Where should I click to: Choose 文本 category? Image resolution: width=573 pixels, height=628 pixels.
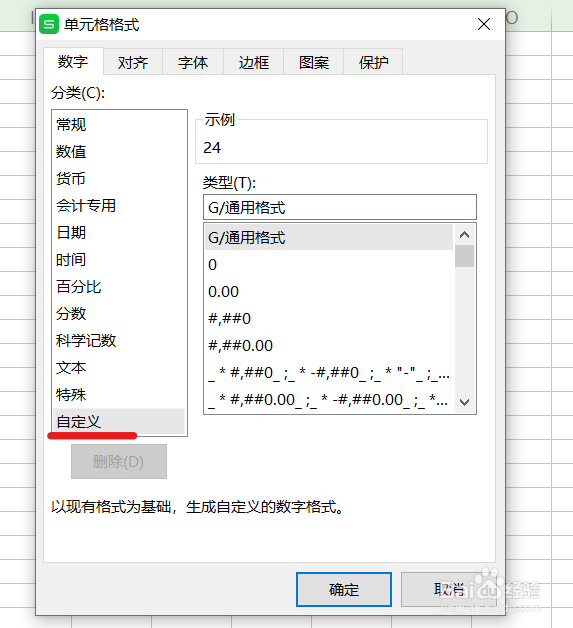(119, 368)
